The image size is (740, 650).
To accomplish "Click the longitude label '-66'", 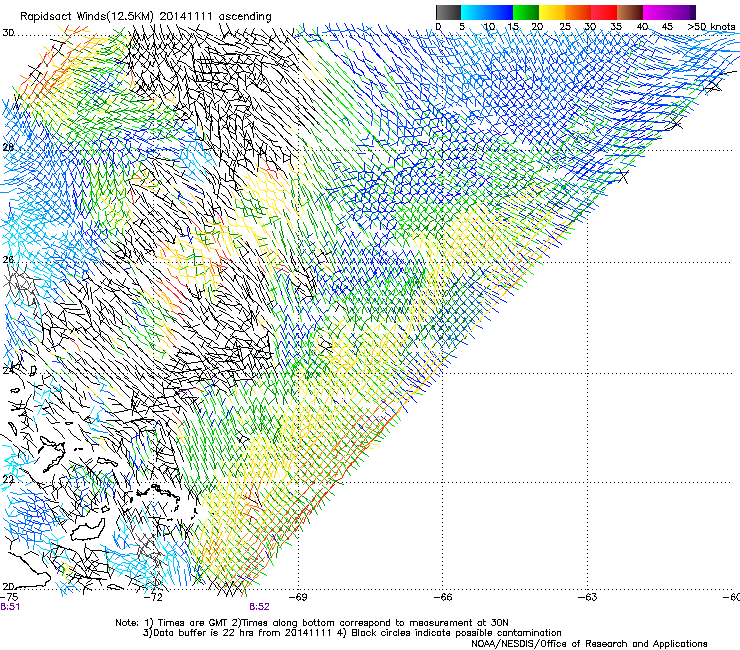I will pos(443,597).
